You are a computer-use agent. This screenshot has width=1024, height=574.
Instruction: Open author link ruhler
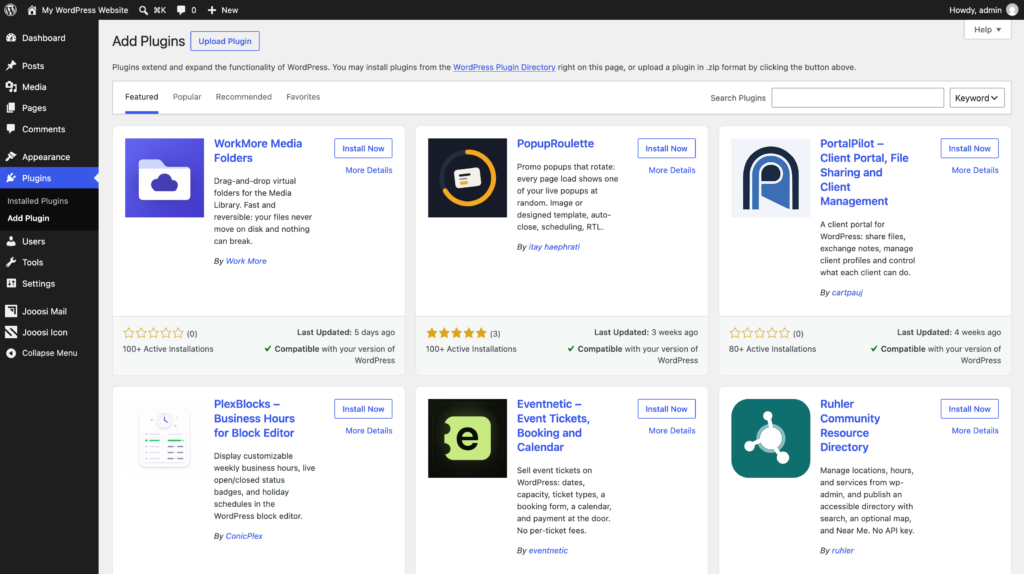(842, 550)
